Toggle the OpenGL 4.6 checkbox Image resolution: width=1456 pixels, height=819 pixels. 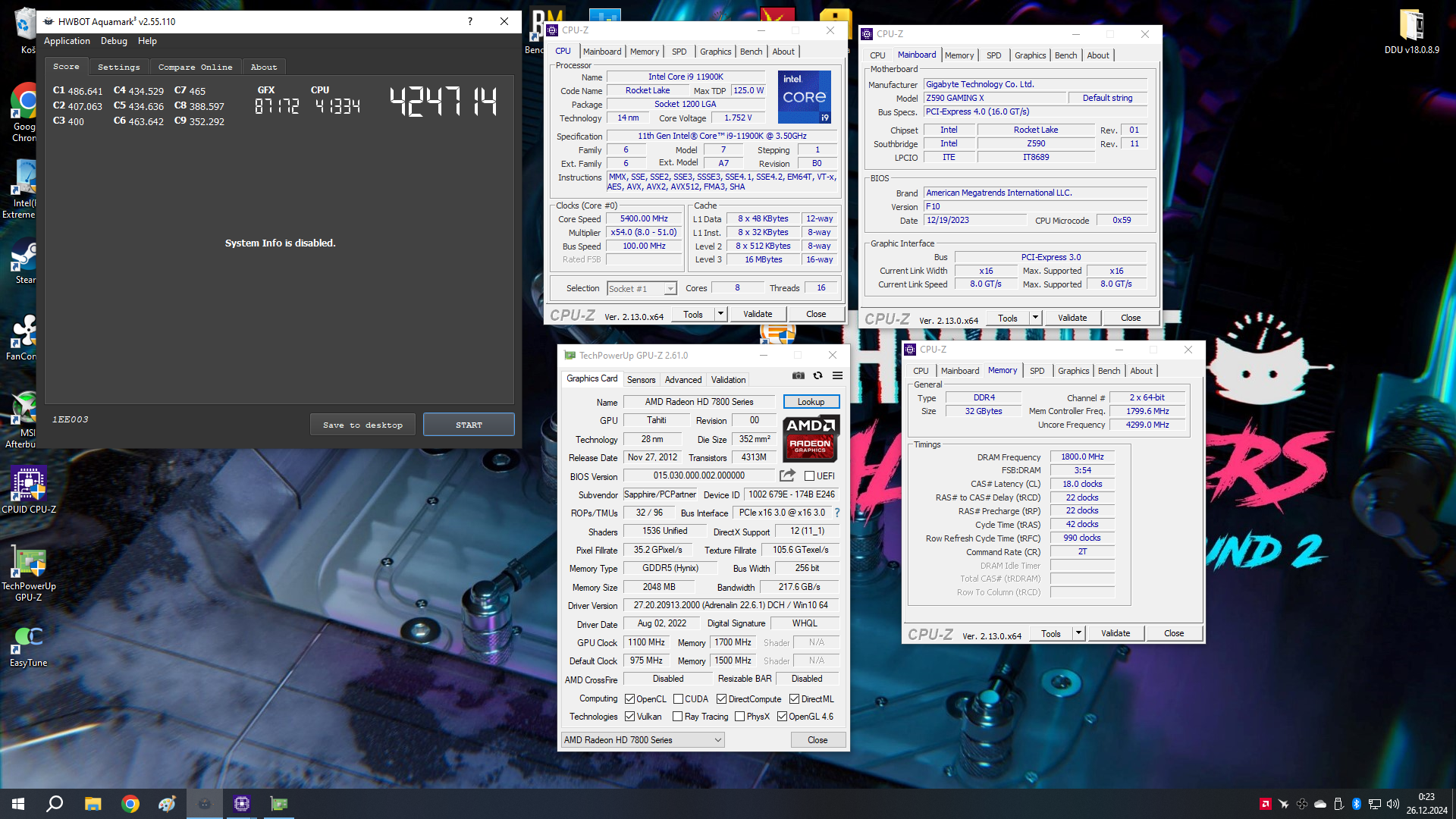[782, 717]
